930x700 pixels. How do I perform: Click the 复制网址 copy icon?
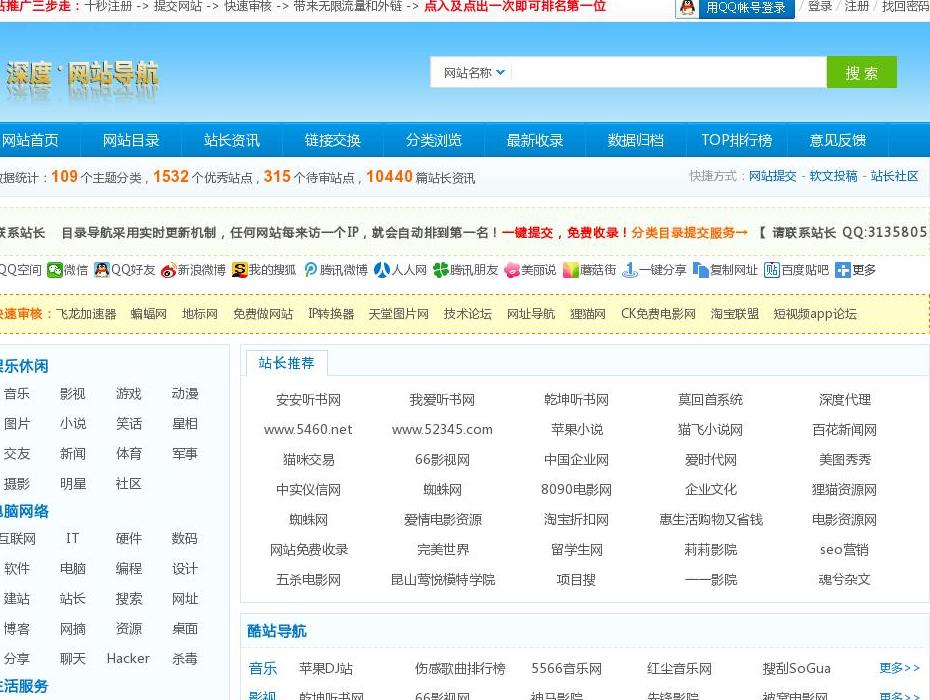tap(700, 271)
